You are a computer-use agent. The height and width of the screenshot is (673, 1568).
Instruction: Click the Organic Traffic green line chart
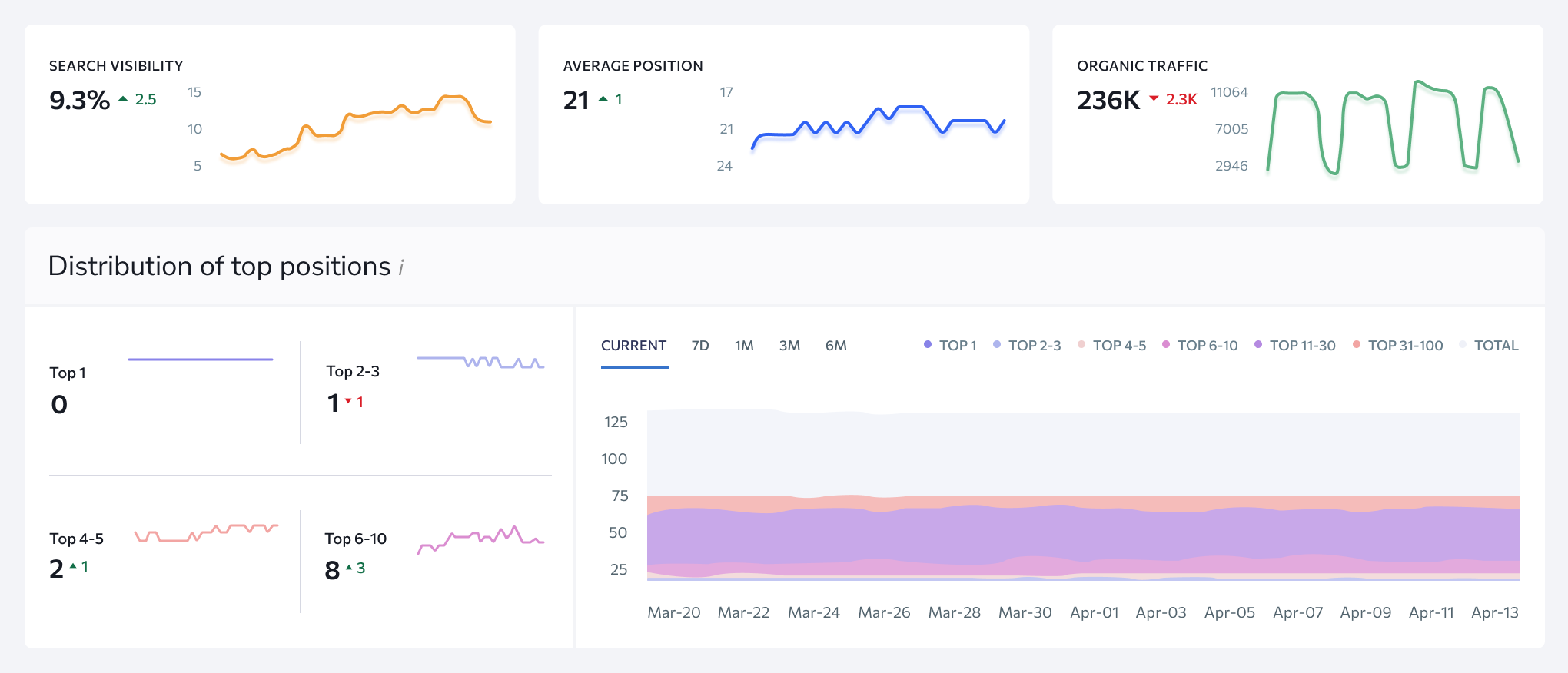tap(1393, 128)
